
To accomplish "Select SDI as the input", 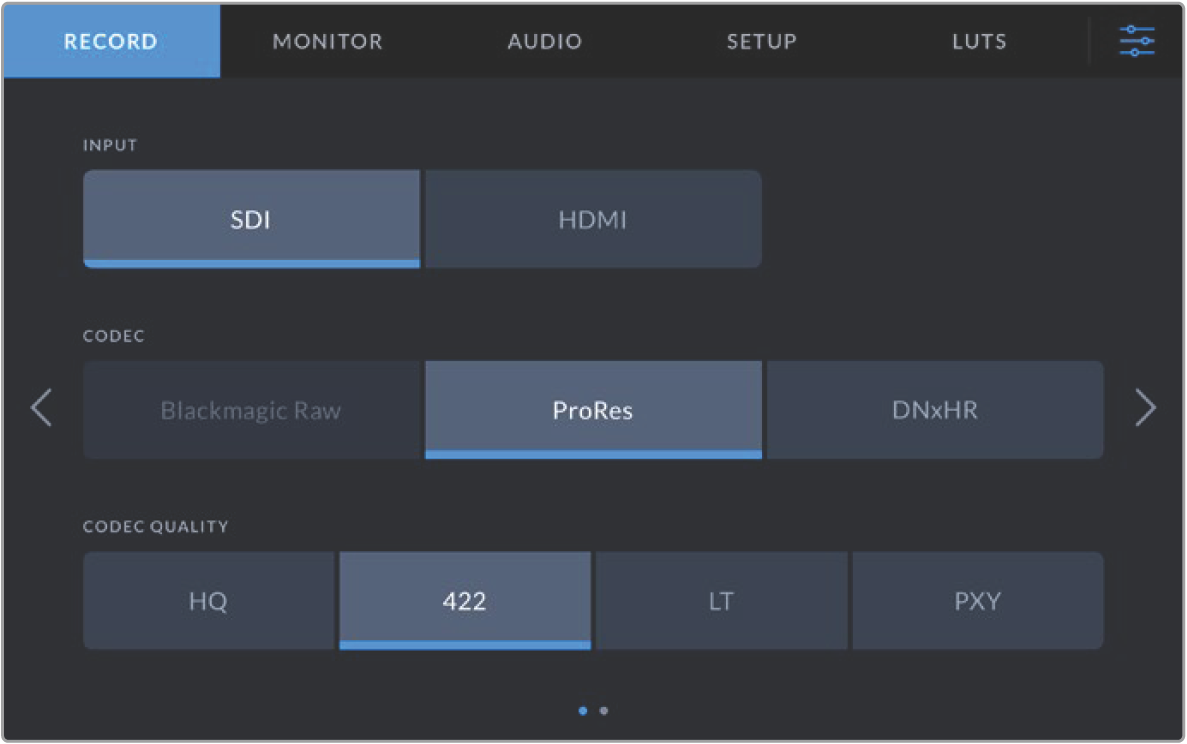I will [251, 219].
